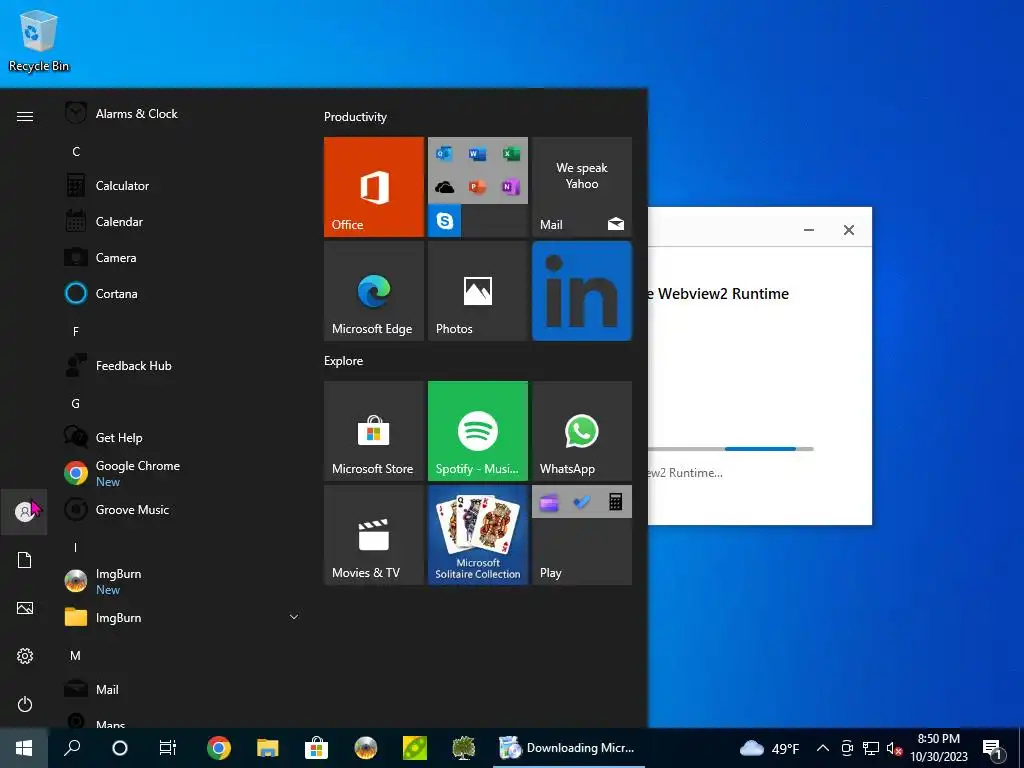Screen dimensions: 1024x768
Task: Open the Mail live tile
Action: click(582, 187)
